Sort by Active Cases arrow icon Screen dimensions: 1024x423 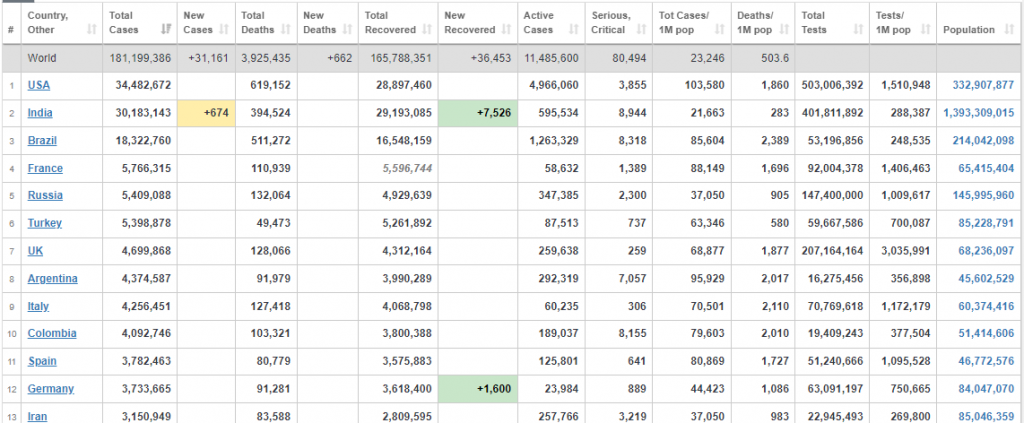[x=573, y=29]
